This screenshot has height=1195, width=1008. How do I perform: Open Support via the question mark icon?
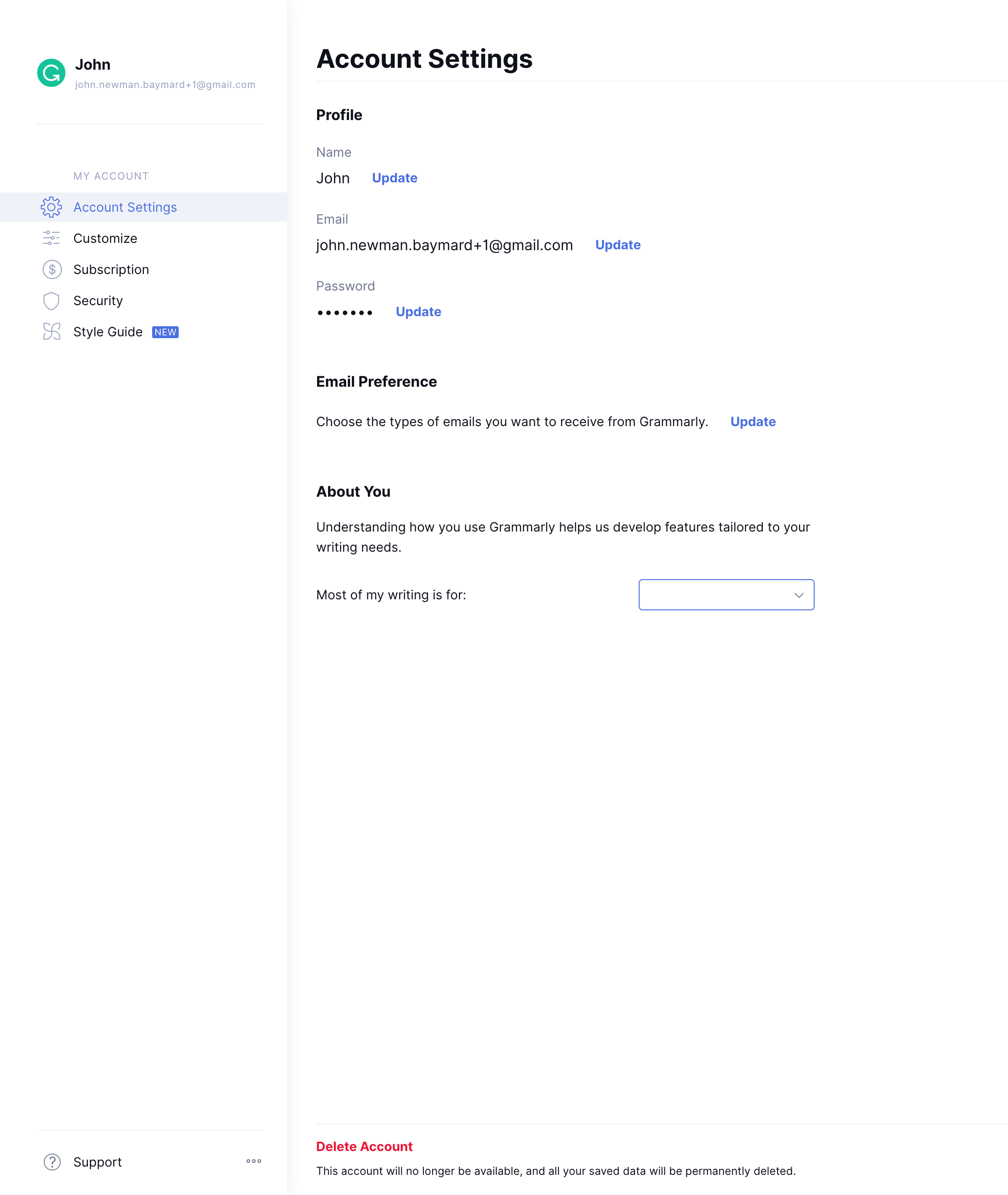[51, 1161]
